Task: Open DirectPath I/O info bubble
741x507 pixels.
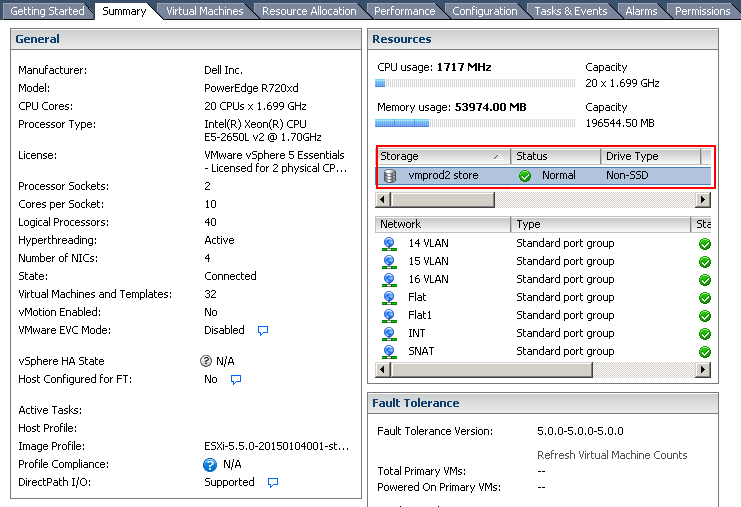Action: pos(273,482)
